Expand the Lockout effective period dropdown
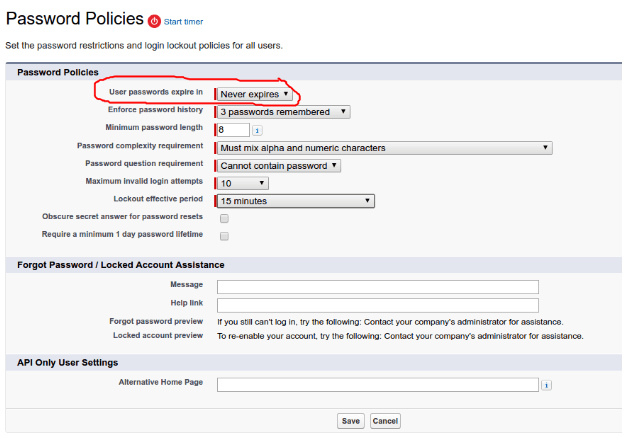Viewport: 628px width, 438px height. 296,201
